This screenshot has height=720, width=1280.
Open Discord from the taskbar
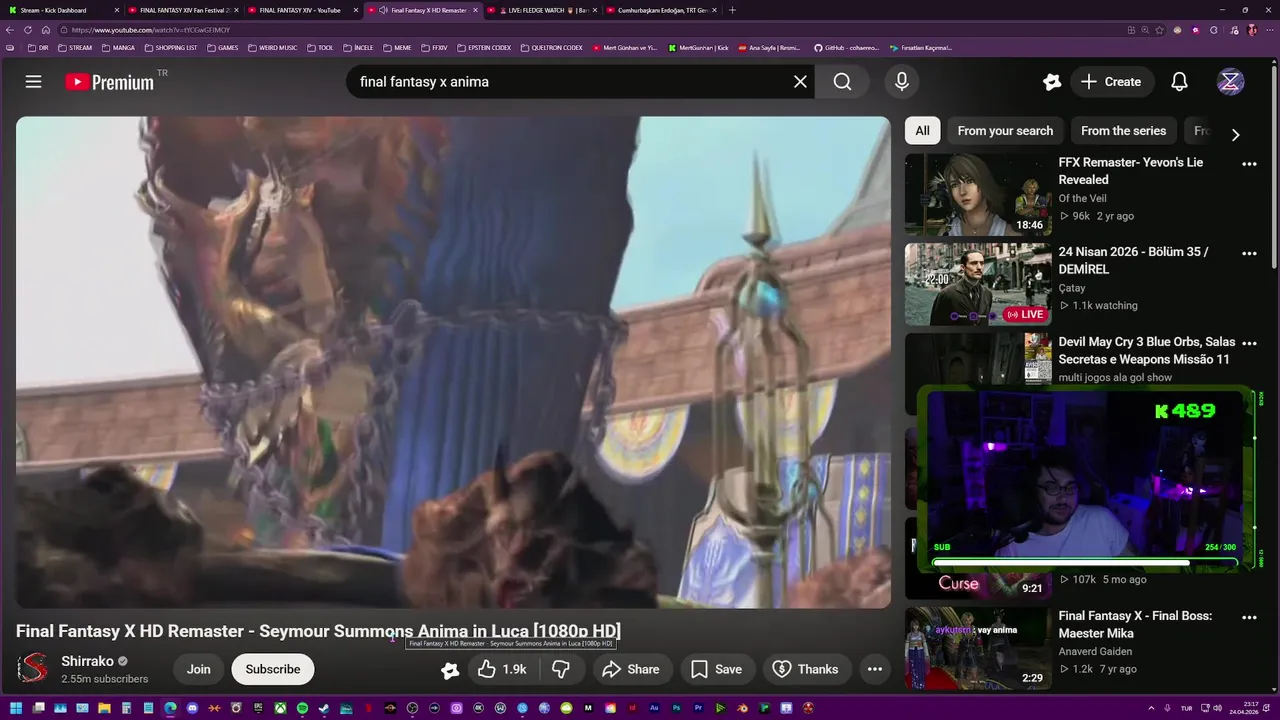tap(192, 708)
